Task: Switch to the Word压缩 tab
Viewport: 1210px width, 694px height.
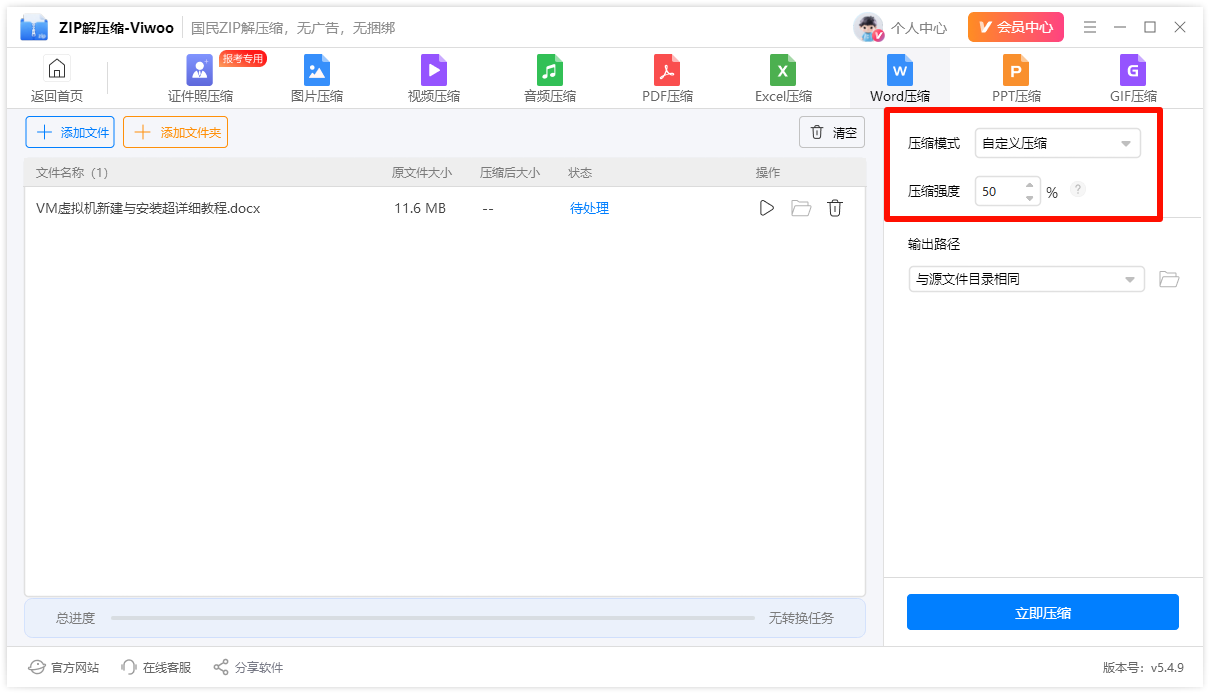Action: point(900,79)
